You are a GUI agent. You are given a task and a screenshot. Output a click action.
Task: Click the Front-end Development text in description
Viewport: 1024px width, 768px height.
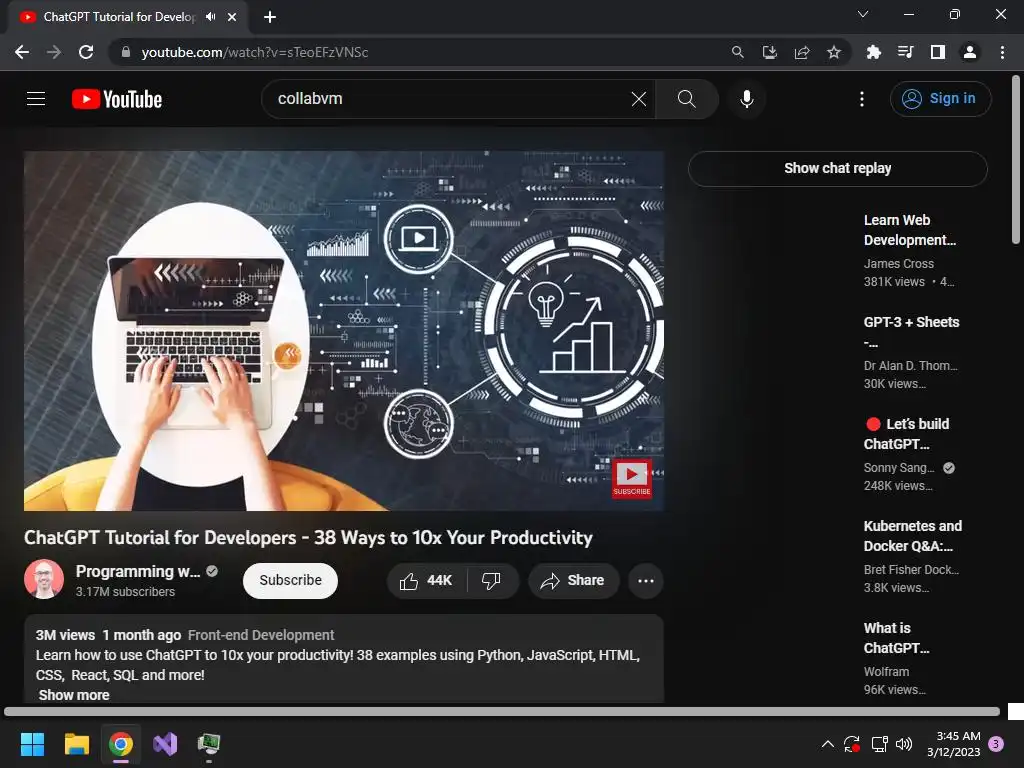261,635
